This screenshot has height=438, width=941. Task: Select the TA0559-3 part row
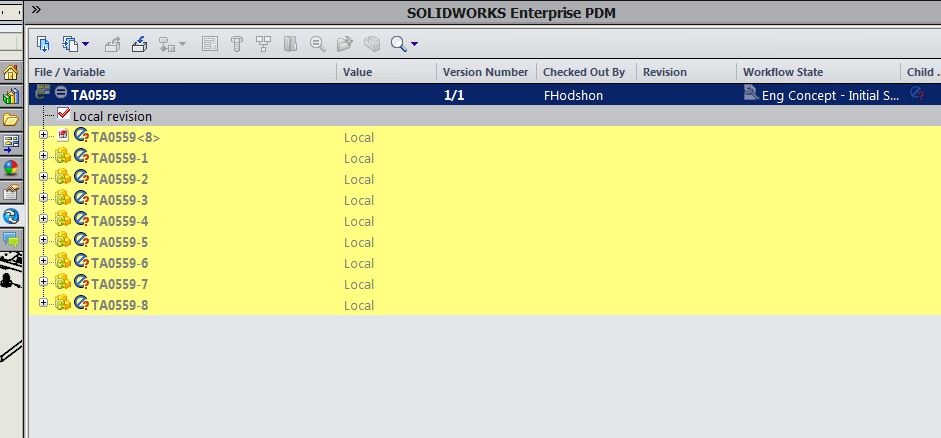point(485,200)
